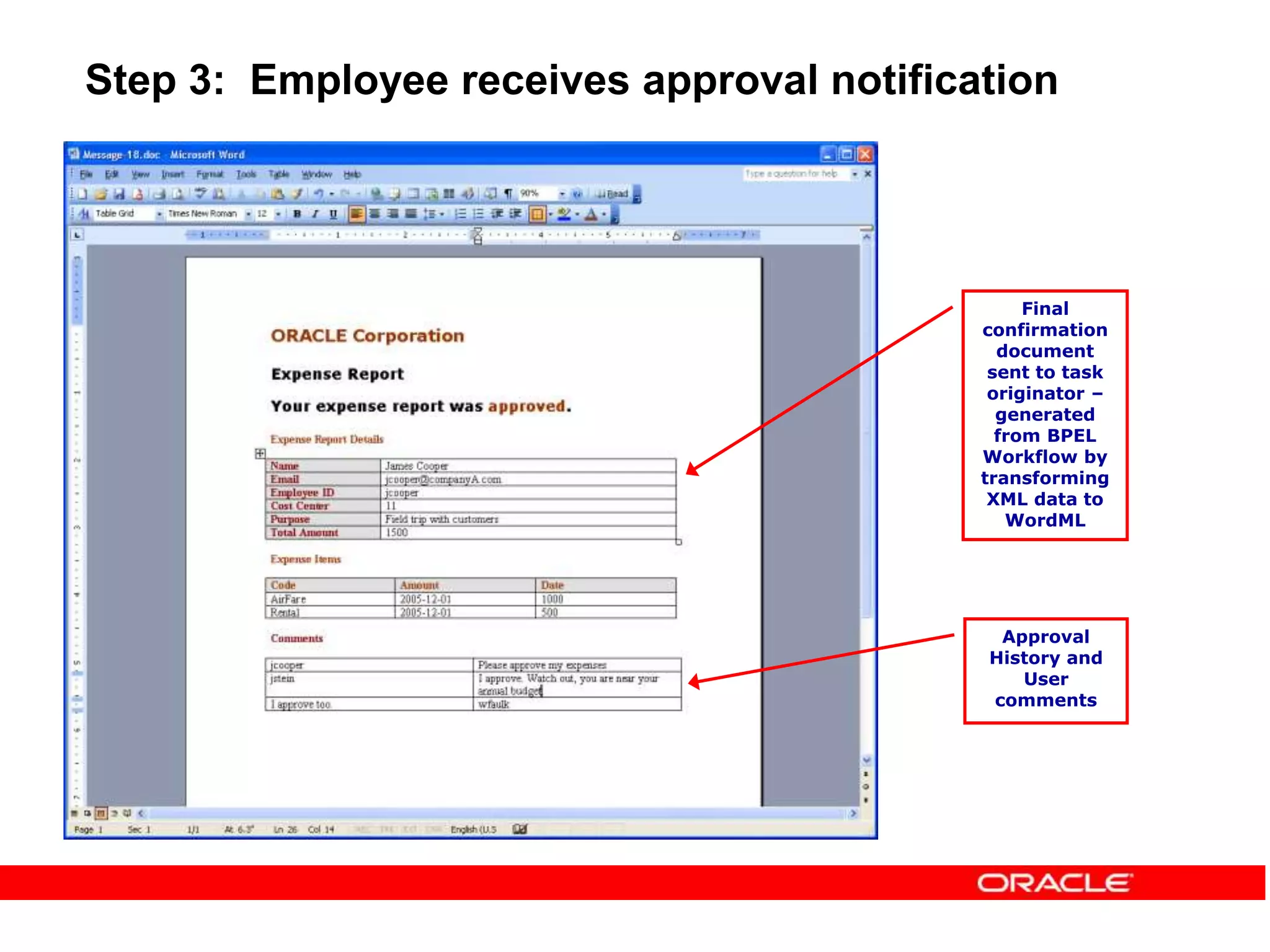This screenshot has width=1270, height=952.
Task: Open the 90% zoom dropdown
Action: click(x=562, y=194)
